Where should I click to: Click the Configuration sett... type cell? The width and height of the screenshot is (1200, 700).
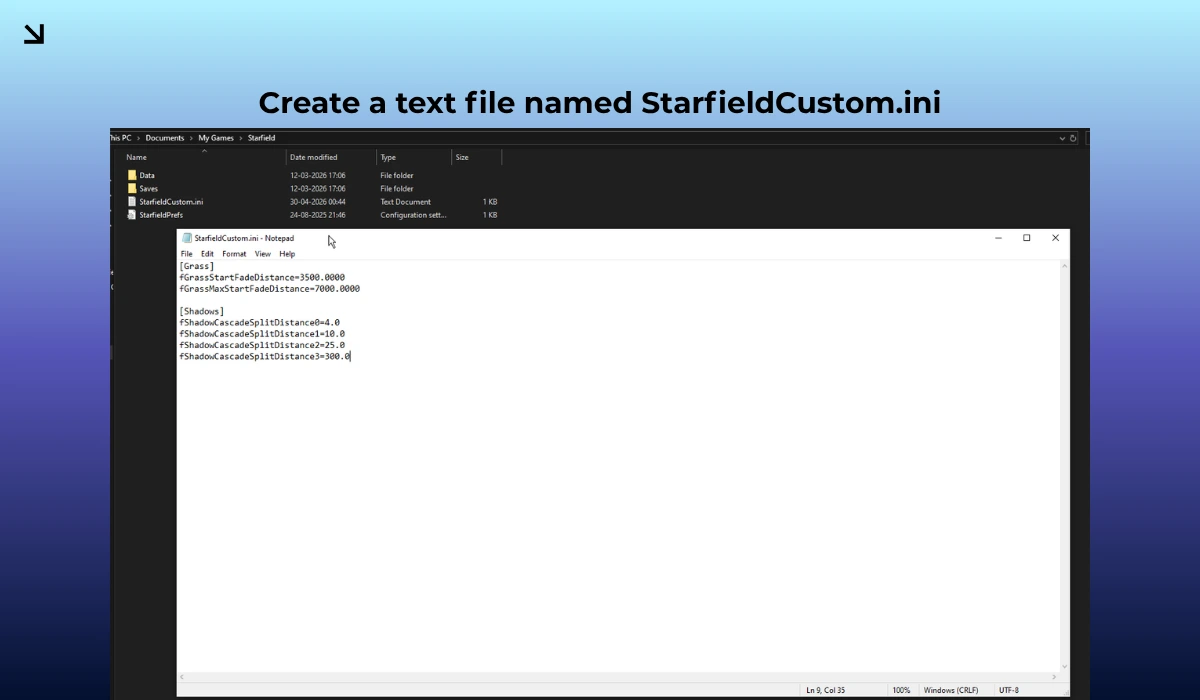tap(414, 214)
